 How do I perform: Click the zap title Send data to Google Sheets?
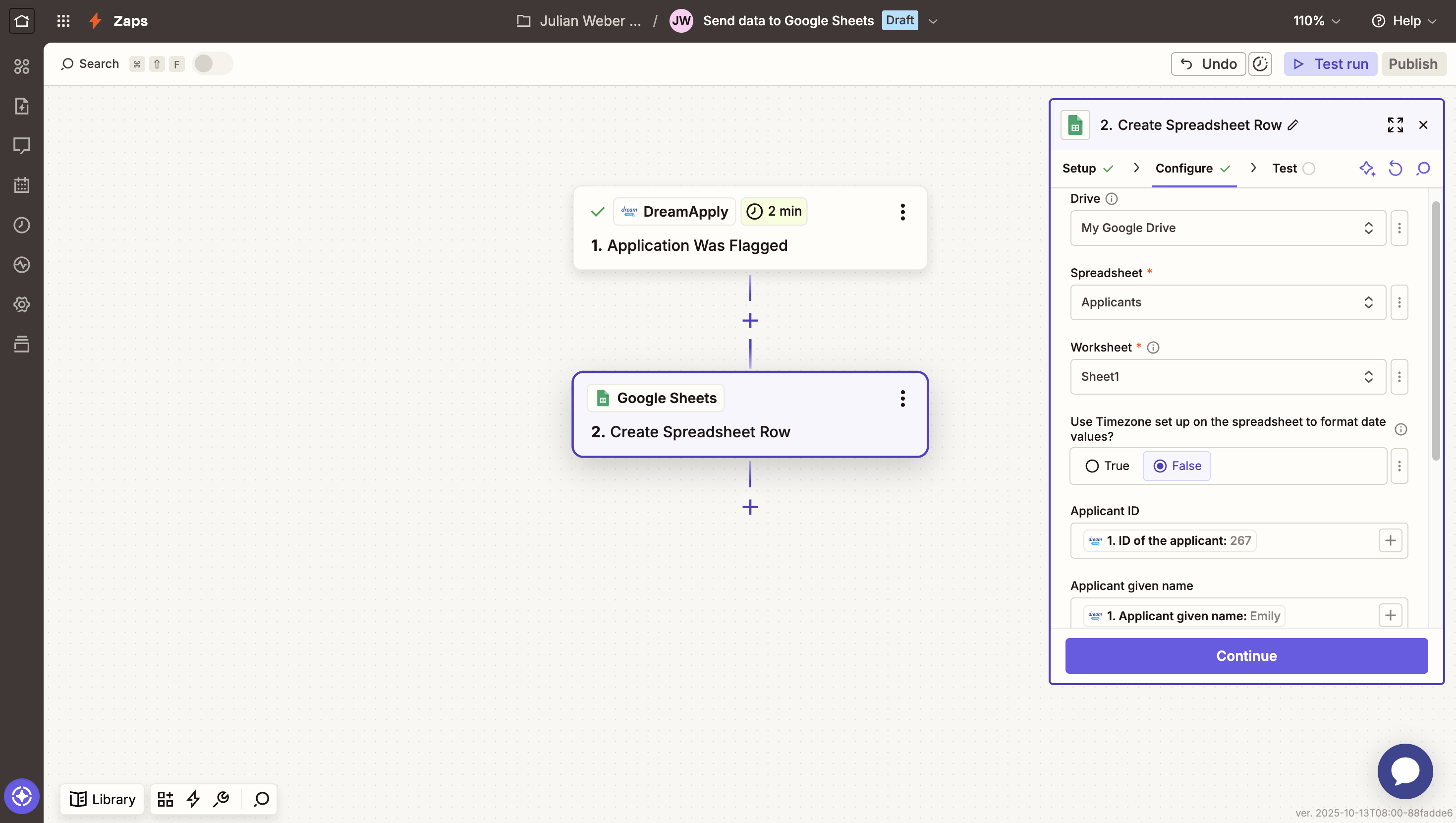788,21
